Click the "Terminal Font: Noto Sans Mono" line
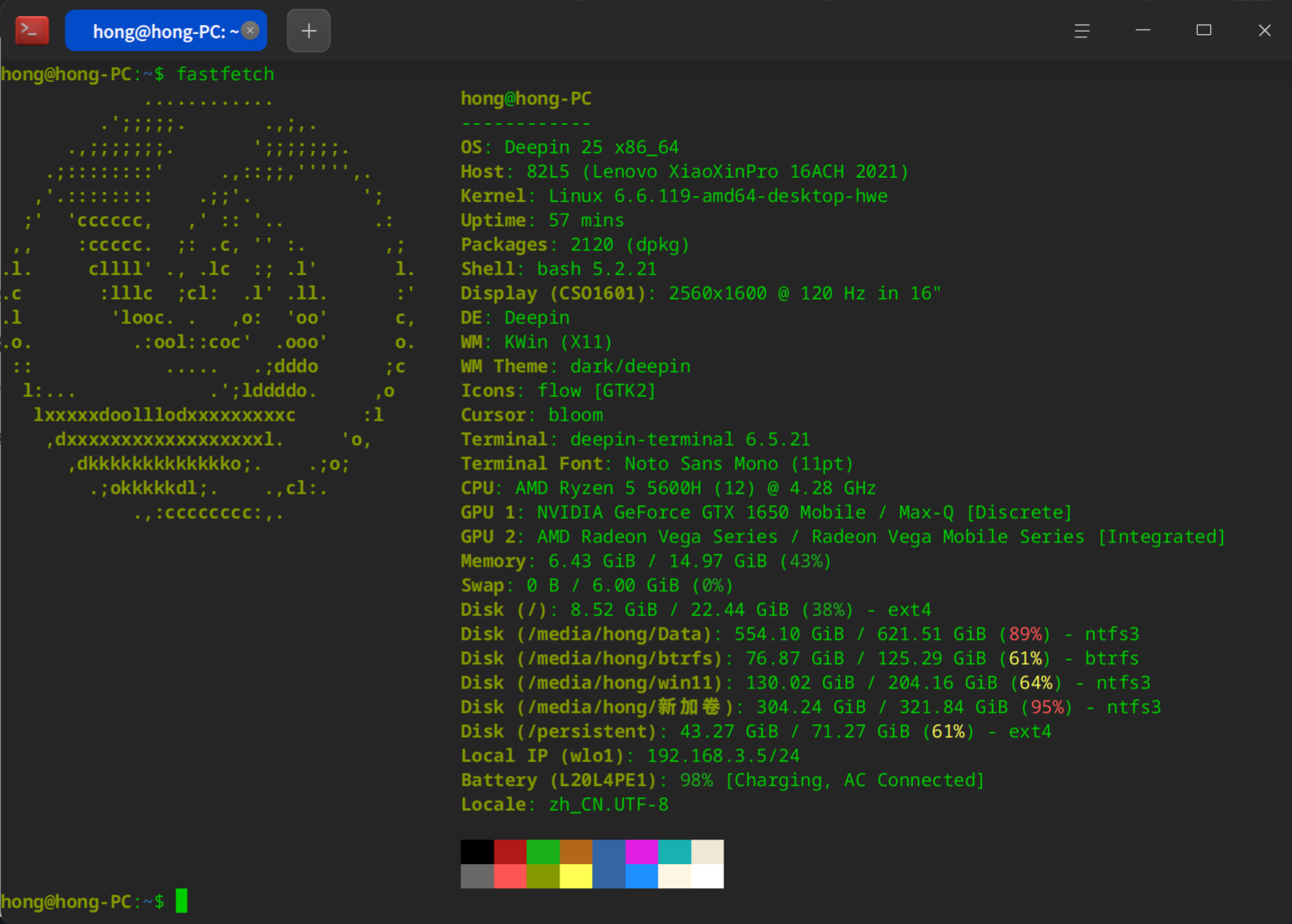 click(657, 464)
